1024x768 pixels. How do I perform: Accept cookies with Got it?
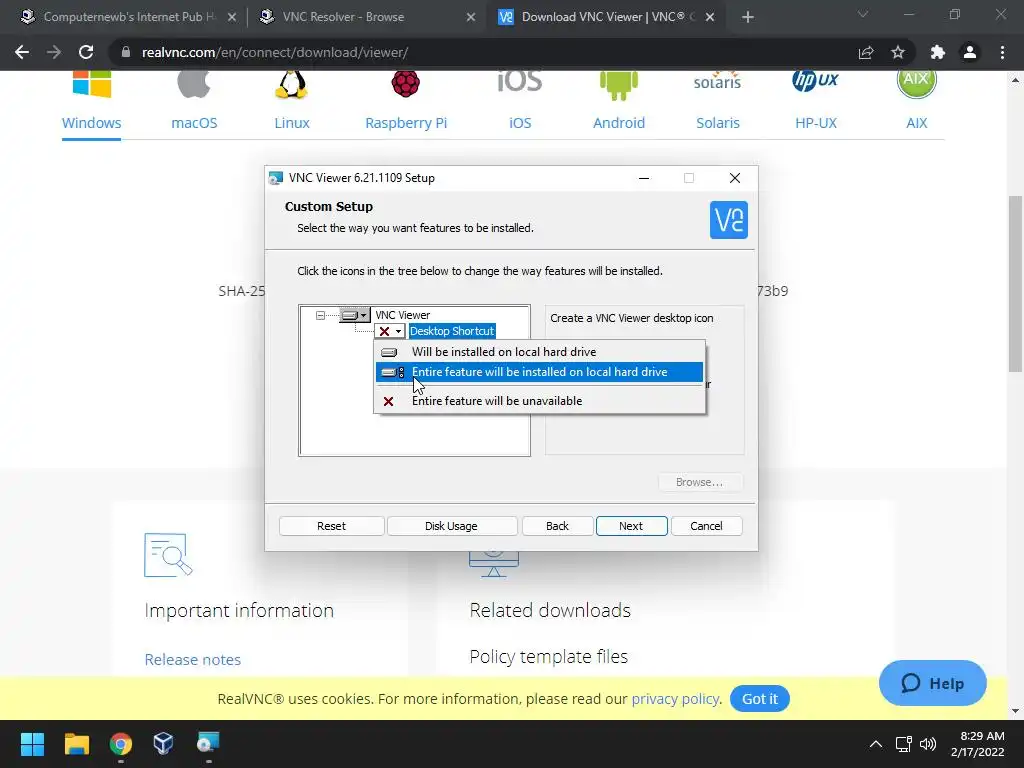[x=760, y=699]
